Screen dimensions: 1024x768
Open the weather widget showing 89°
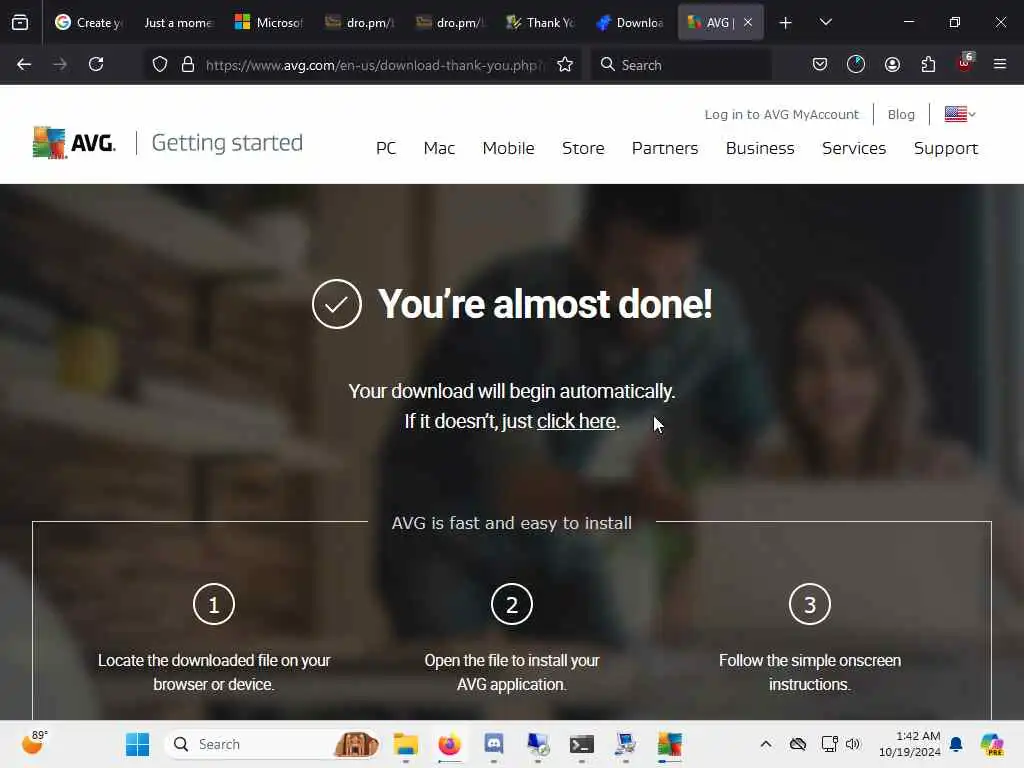pyautogui.click(x=34, y=743)
